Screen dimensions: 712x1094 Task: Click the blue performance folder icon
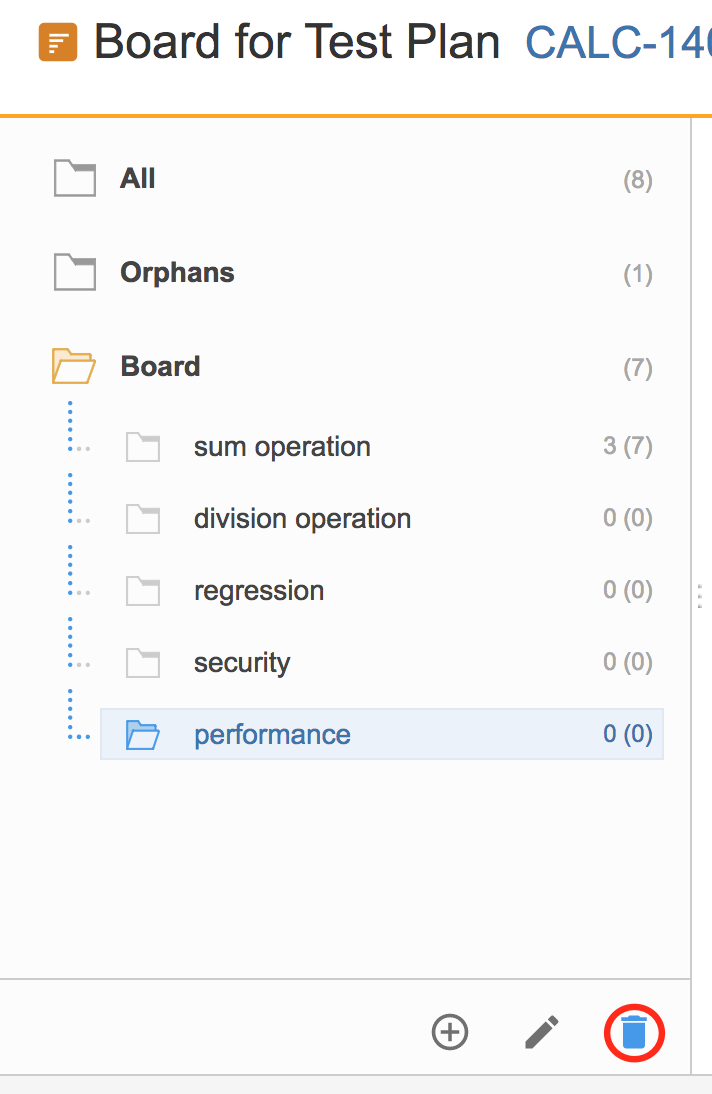click(143, 735)
